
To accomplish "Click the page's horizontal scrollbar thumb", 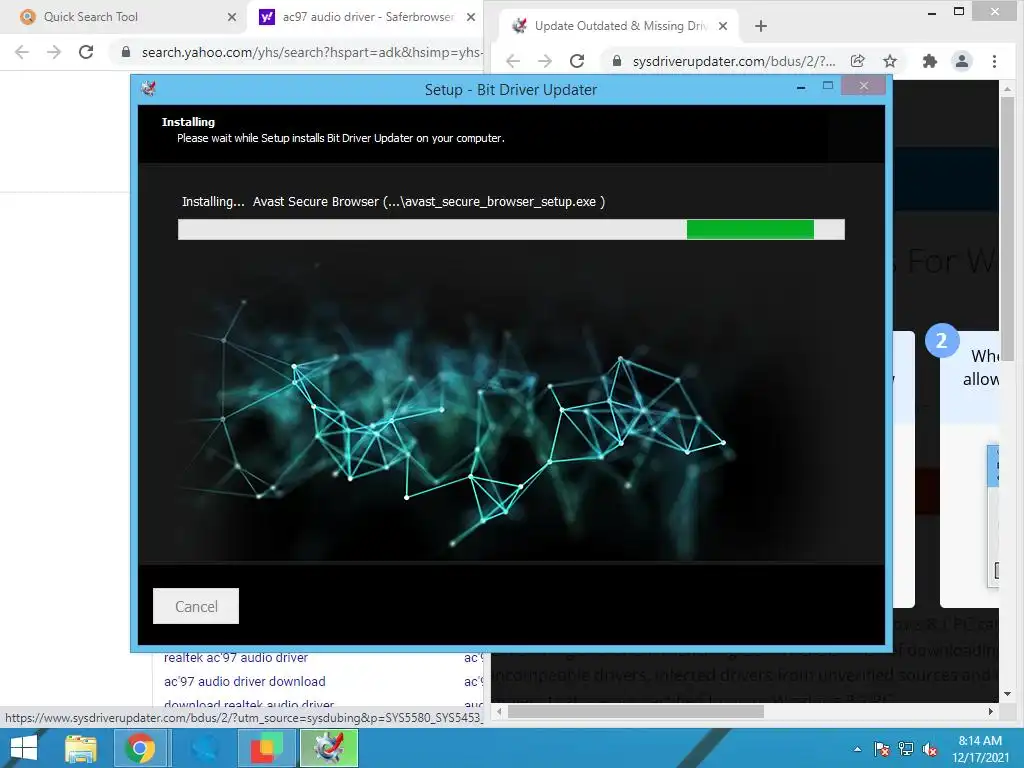I will point(635,711).
